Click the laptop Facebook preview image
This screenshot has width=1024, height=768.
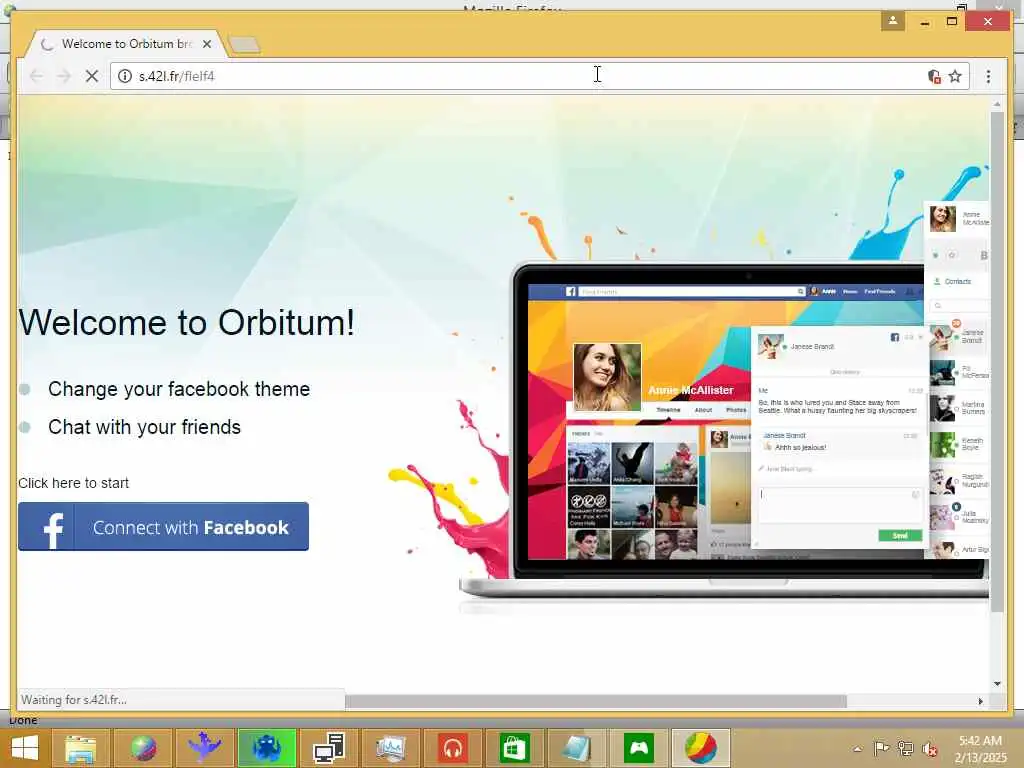tap(725, 431)
